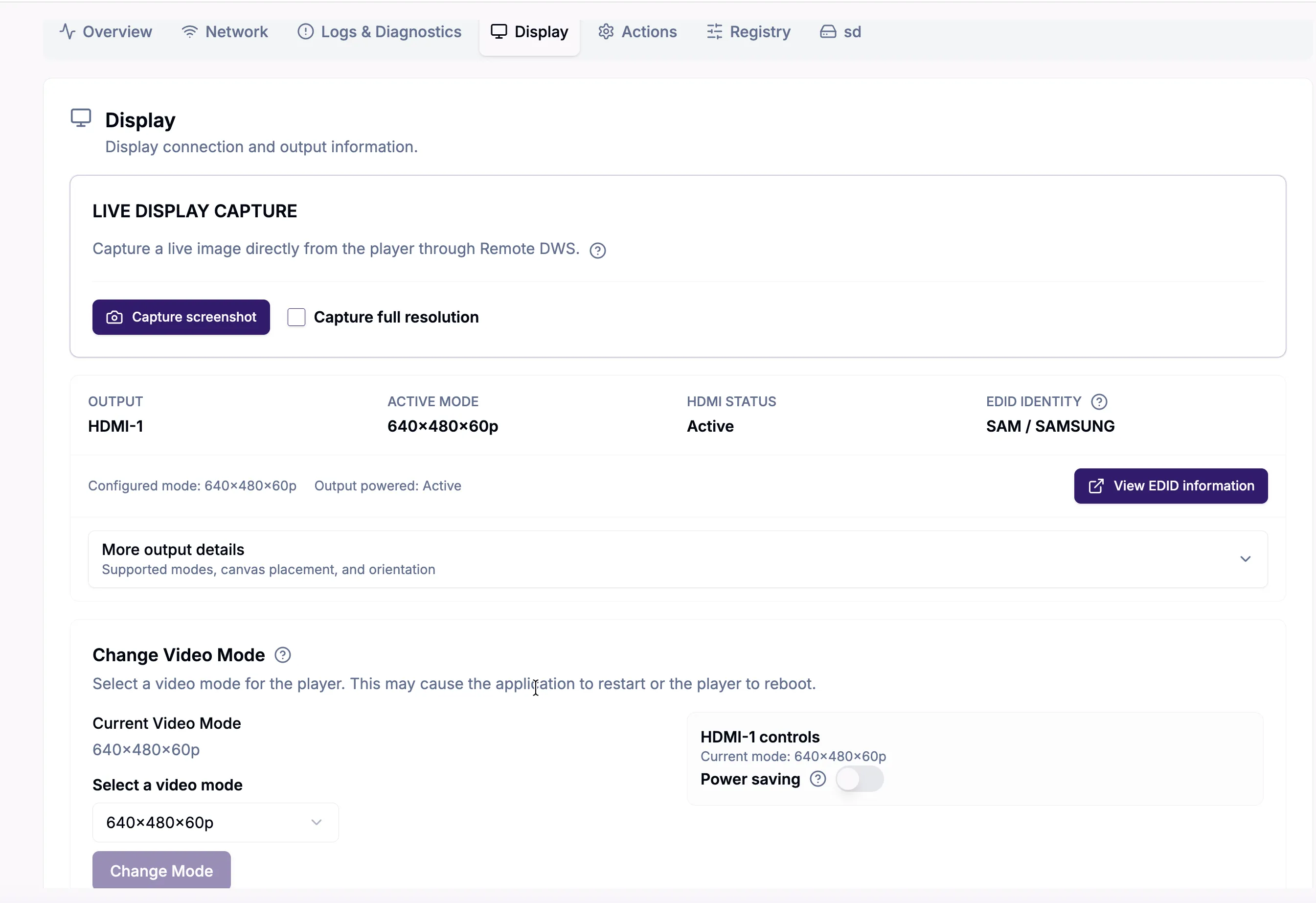Image resolution: width=1316 pixels, height=903 pixels.
Task: Open the Overview tab
Action: pos(106,32)
